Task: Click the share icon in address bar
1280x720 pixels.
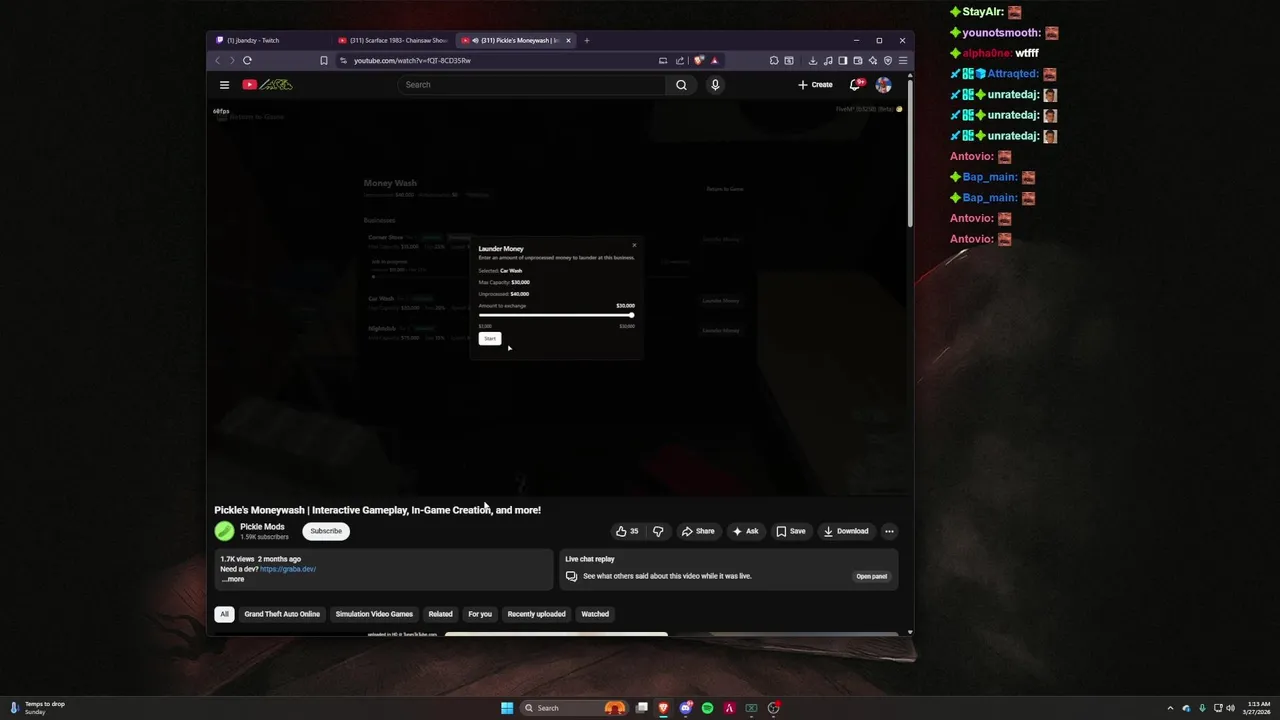Action: [680, 60]
